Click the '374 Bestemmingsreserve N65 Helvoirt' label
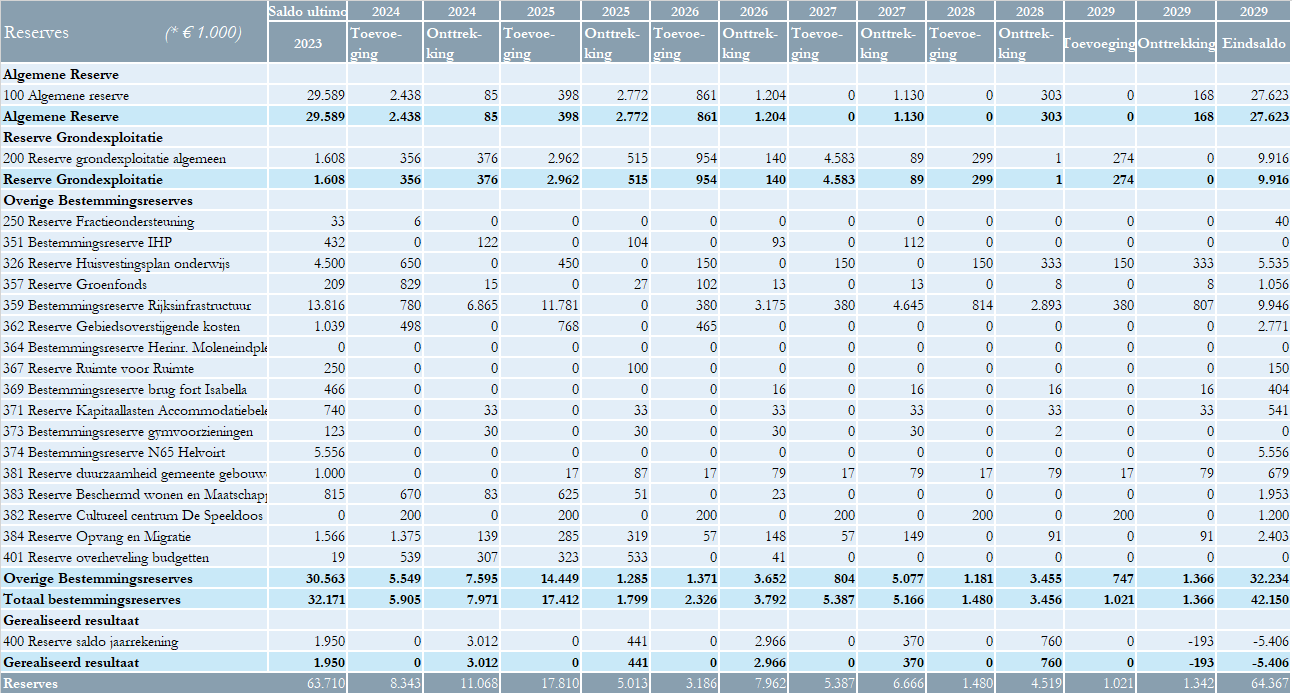1292x693 pixels. pyautogui.click(x=107, y=453)
